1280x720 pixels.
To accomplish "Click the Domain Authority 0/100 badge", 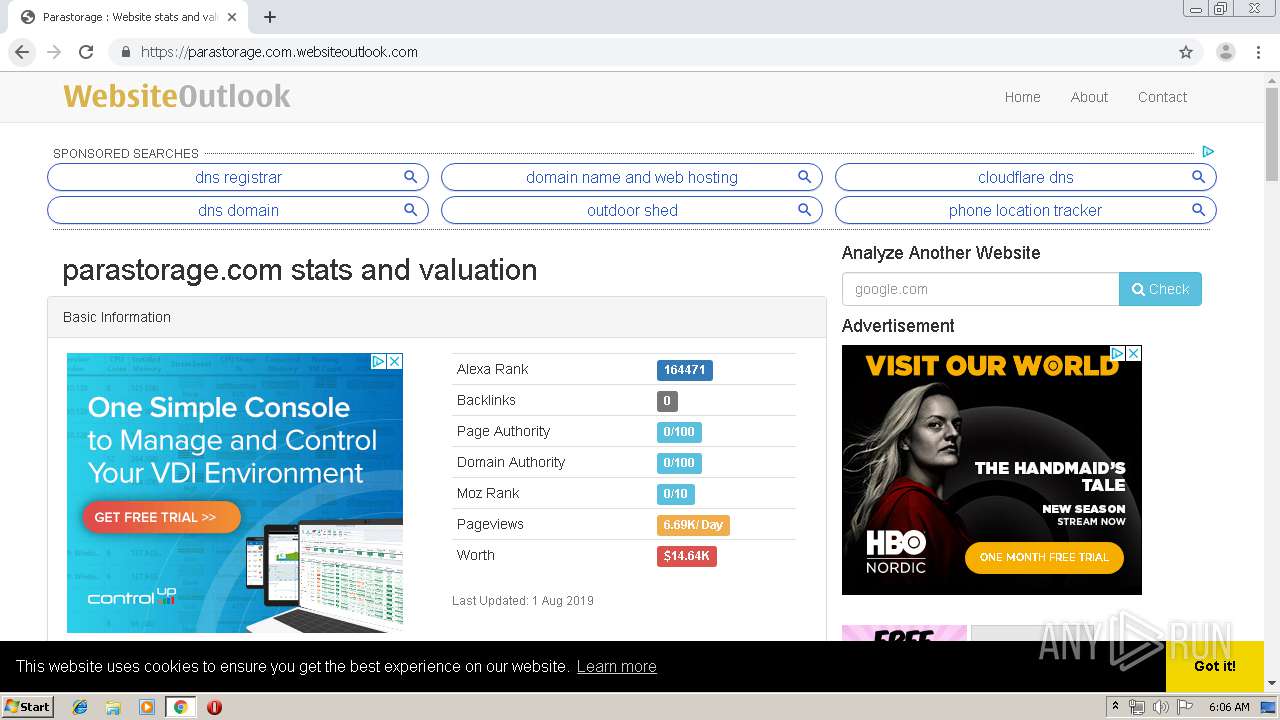I will (x=679, y=463).
